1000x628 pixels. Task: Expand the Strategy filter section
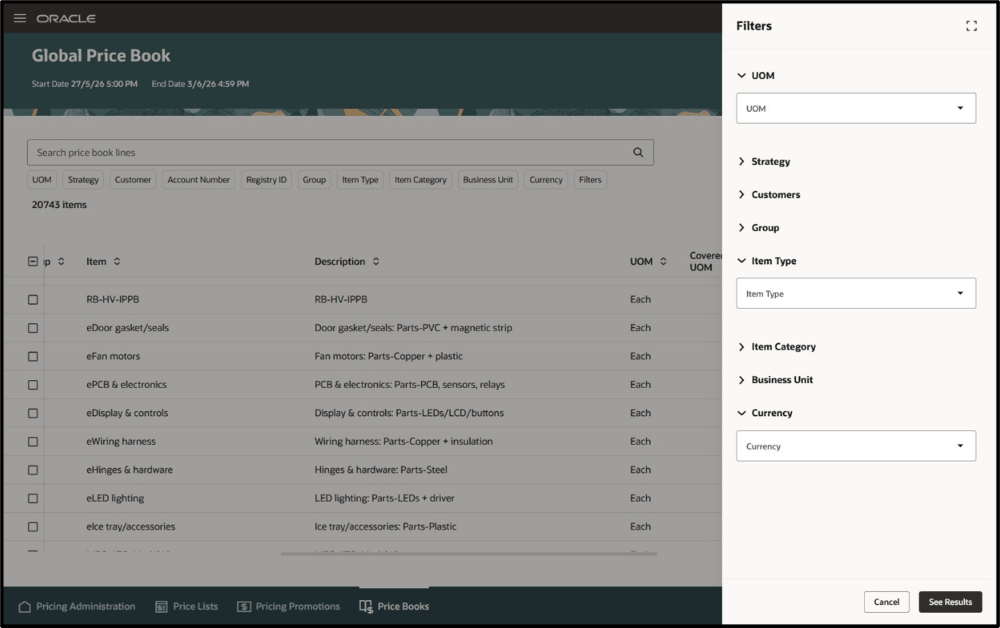741,161
